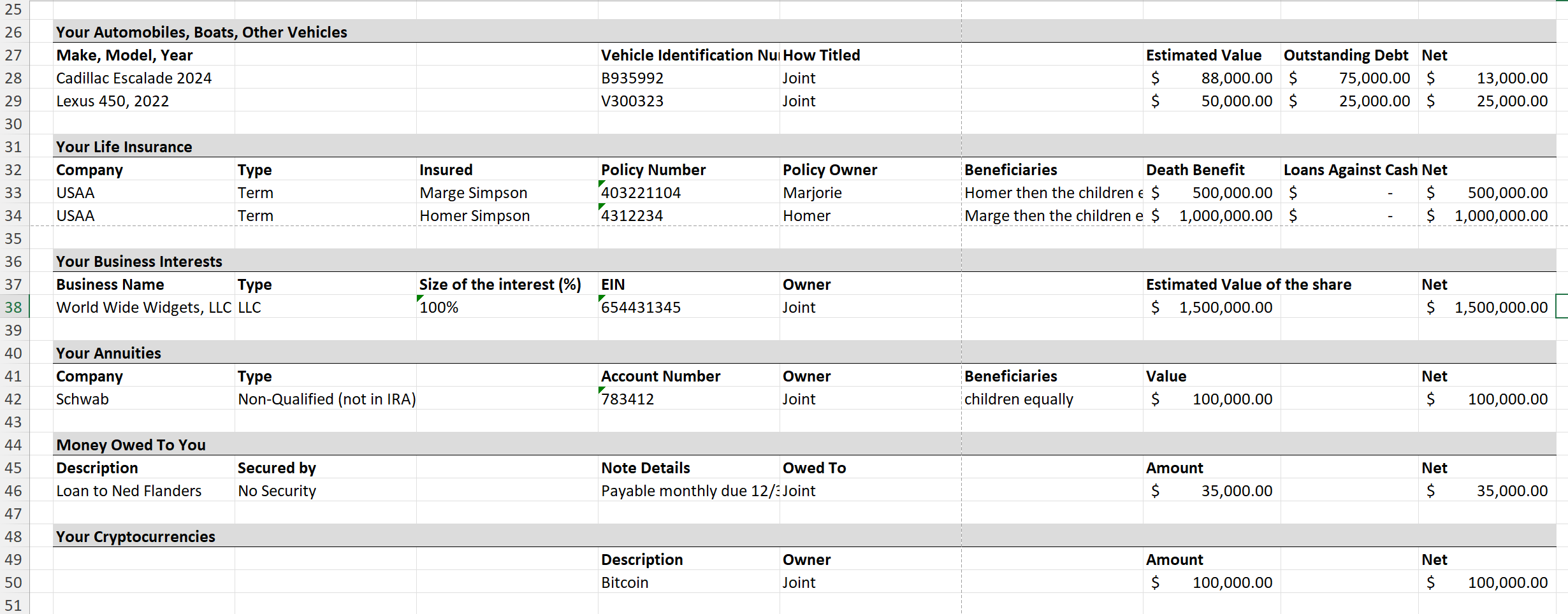
Task: Select the Your Cryptocurrencies header row
Action: point(804,536)
